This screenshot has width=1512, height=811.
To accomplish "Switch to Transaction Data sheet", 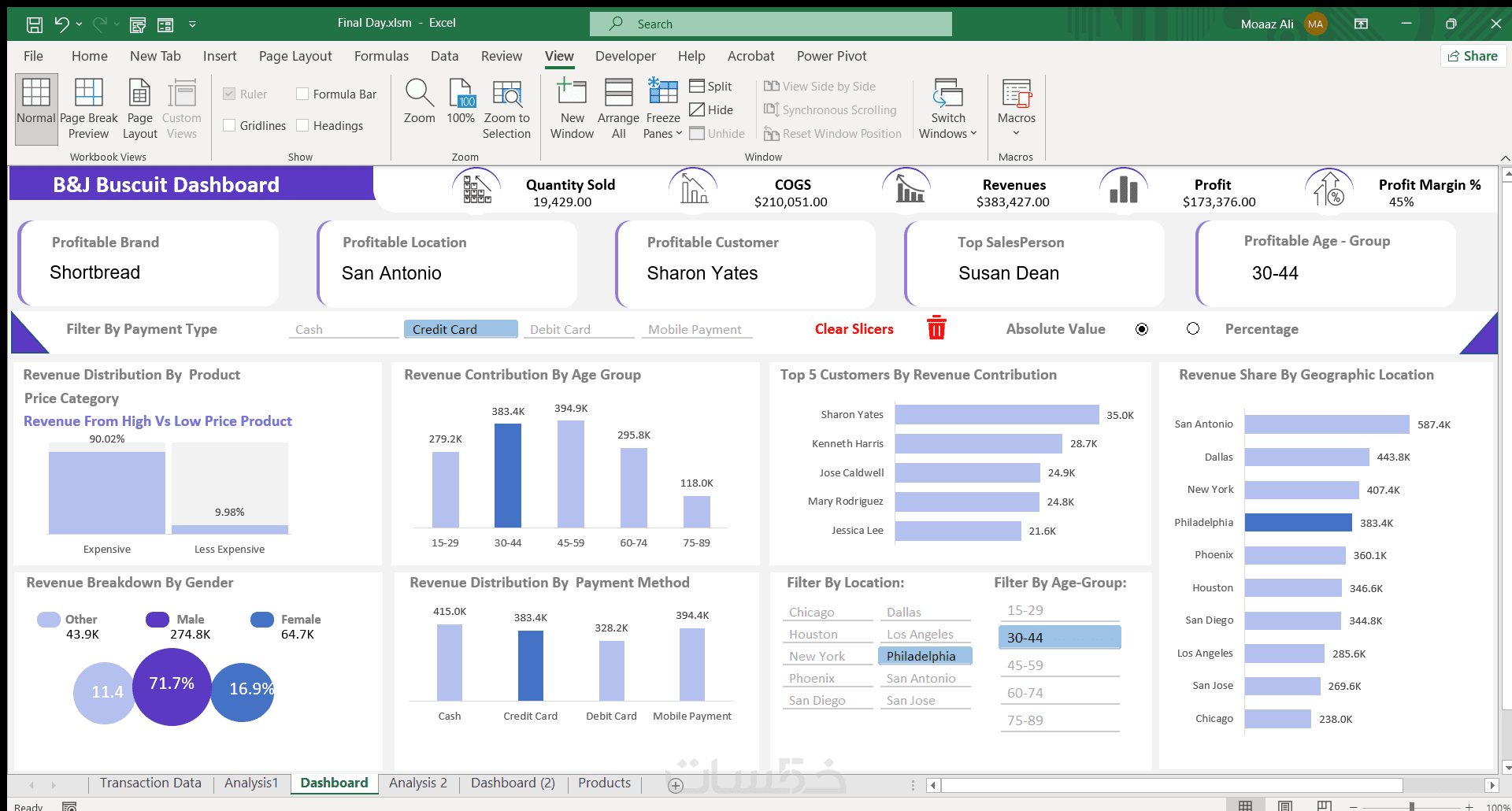I will click(150, 783).
